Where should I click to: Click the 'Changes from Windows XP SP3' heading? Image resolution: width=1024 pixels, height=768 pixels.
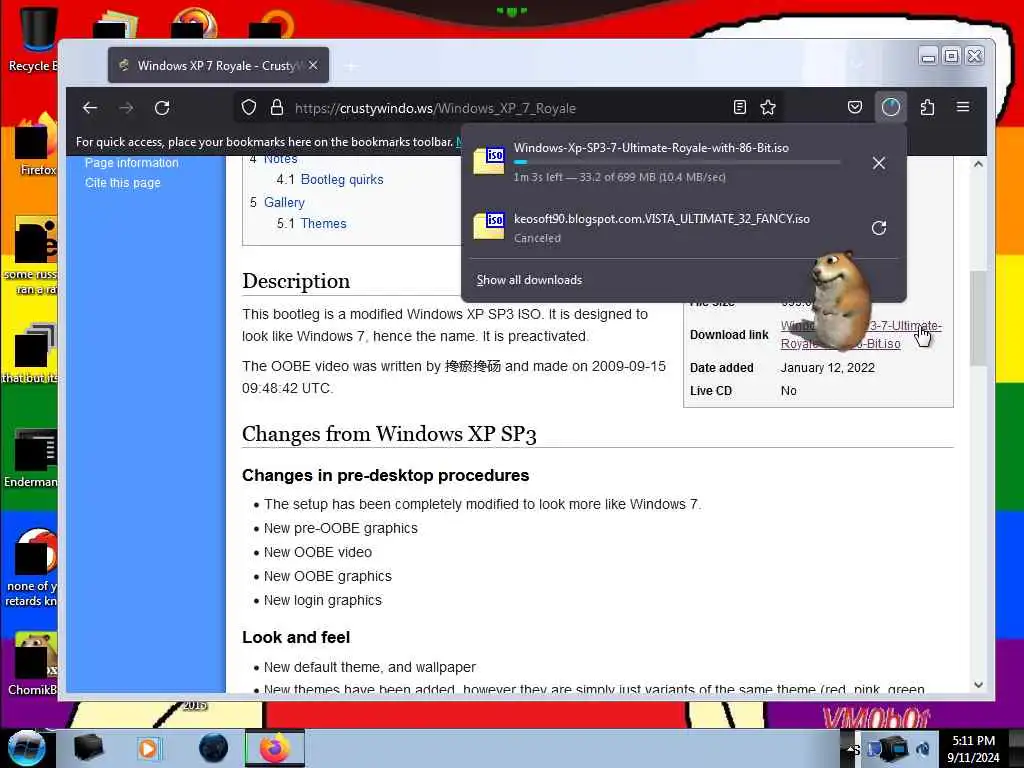coord(389,434)
